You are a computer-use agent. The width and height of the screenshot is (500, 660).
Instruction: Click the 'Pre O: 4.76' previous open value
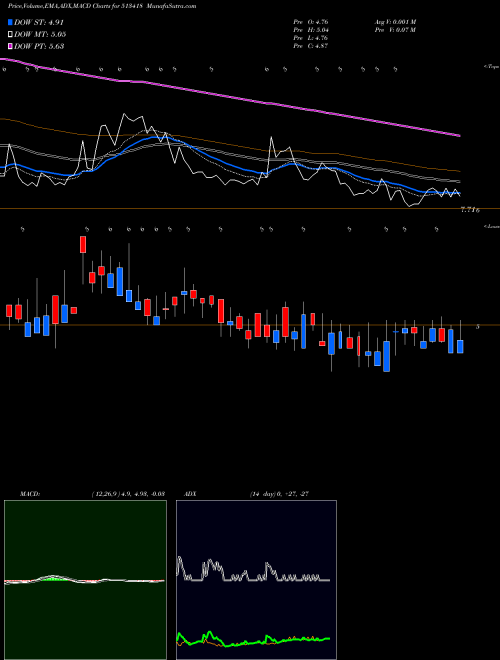pyautogui.click(x=311, y=21)
